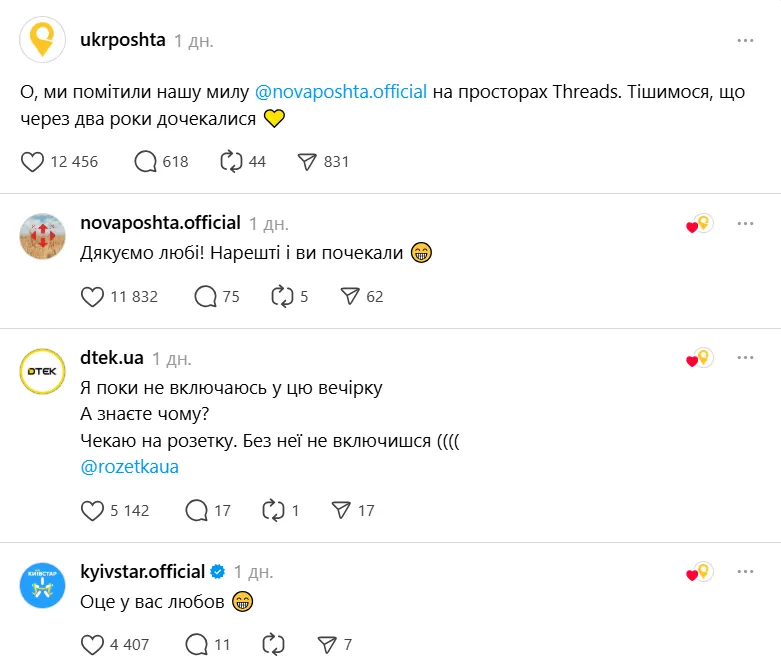The width and height of the screenshot is (781, 668).
Task: Open the ukrposhta profile avatar
Action: (x=43, y=41)
